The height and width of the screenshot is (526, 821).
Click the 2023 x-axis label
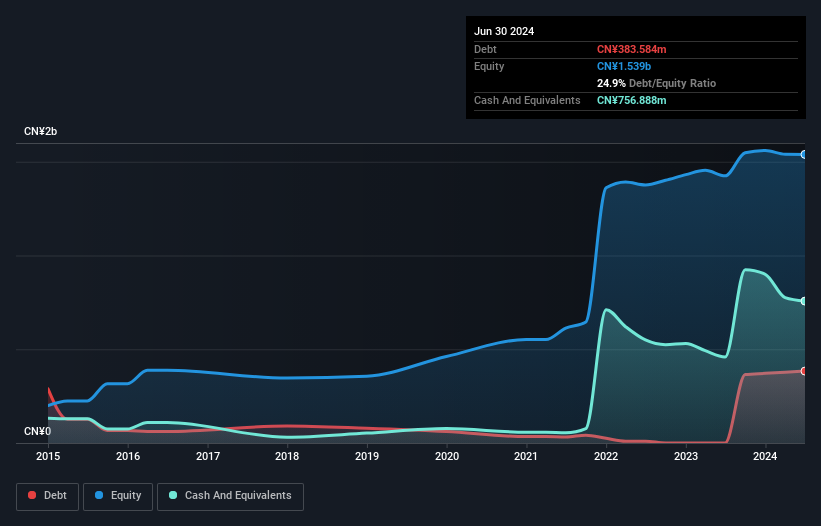coord(686,456)
